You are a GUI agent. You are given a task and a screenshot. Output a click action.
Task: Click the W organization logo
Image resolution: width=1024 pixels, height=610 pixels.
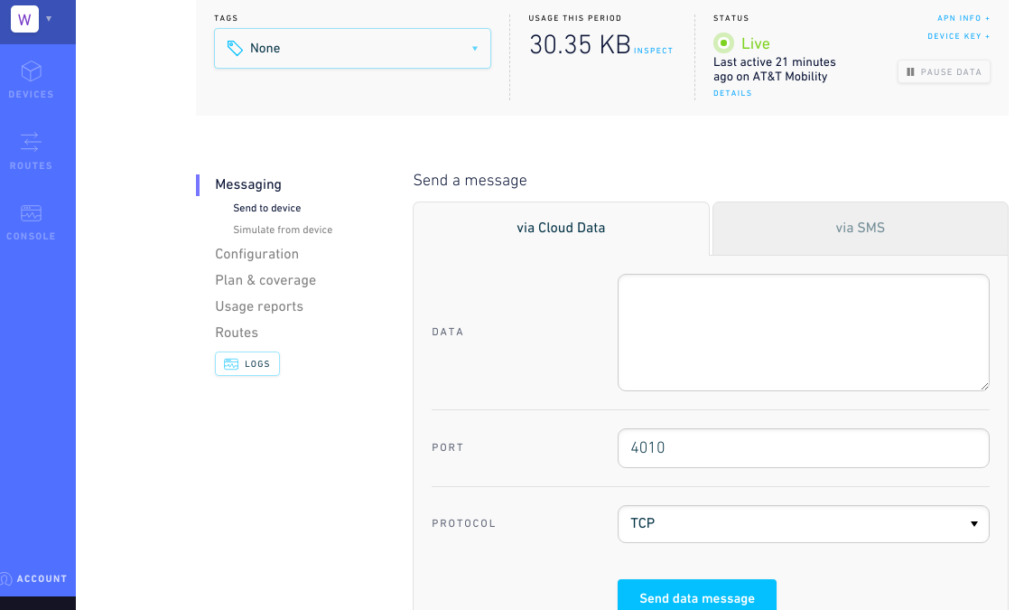(x=24, y=19)
